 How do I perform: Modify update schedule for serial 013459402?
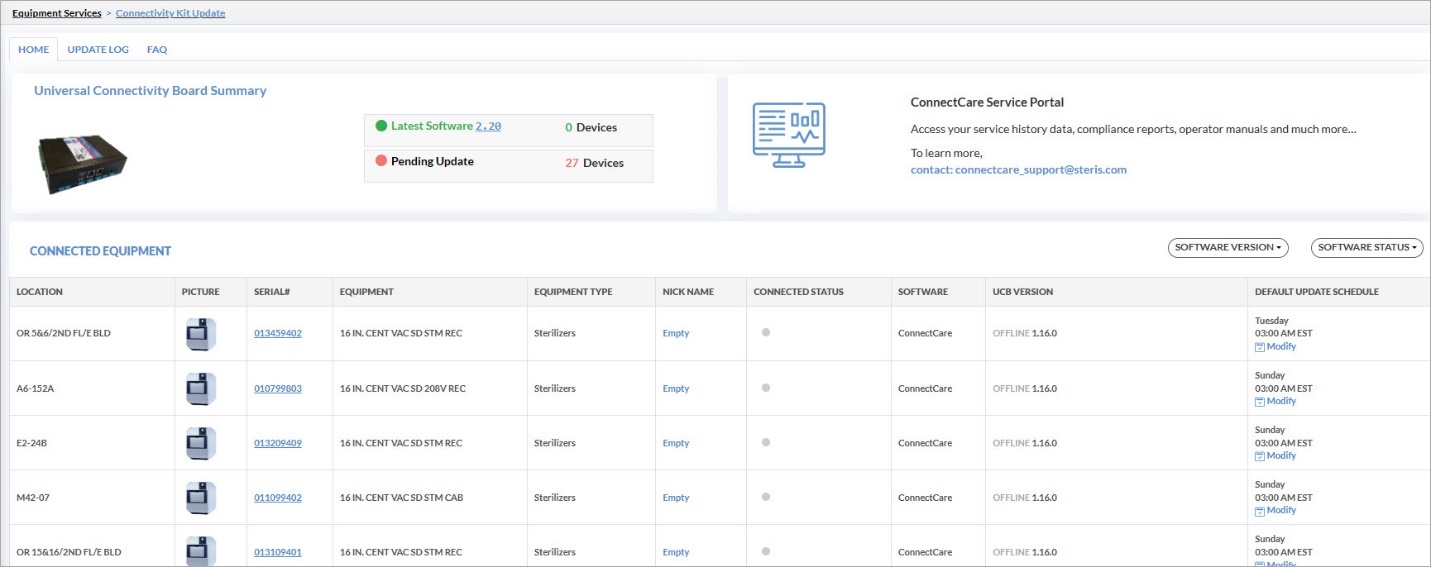[x=1275, y=347]
